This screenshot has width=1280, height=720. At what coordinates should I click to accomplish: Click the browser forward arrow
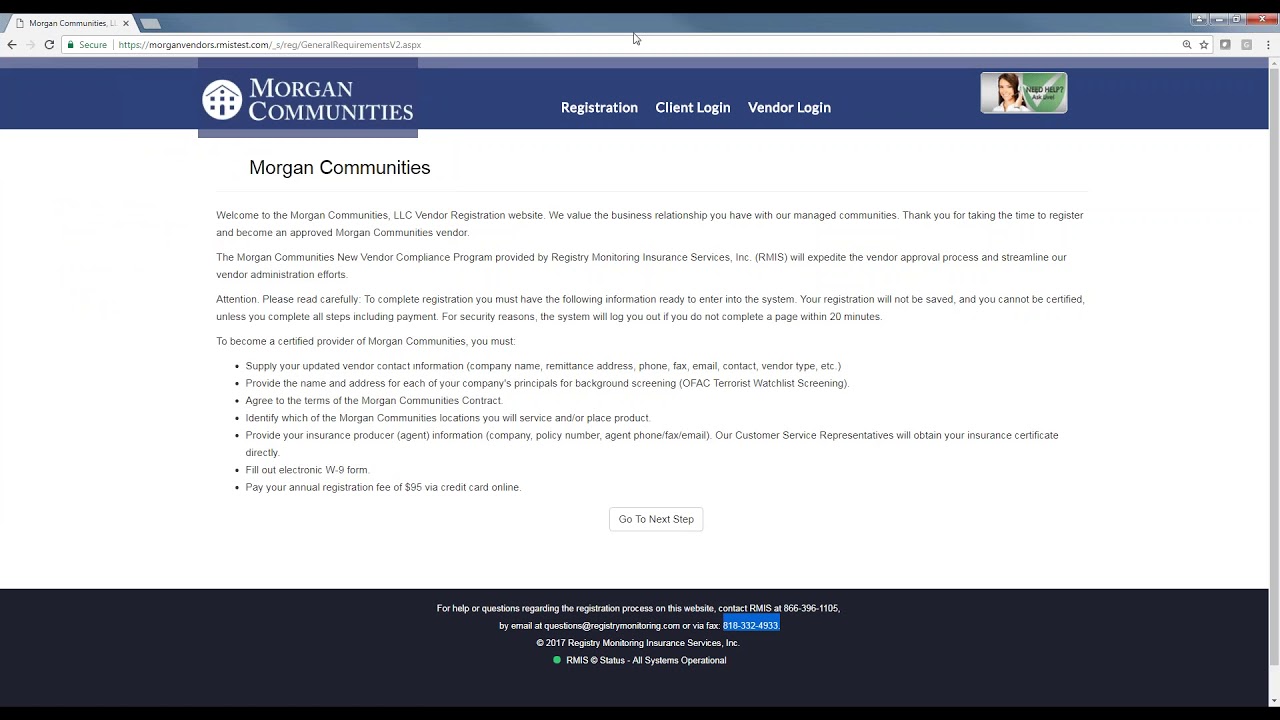pyautogui.click(x=30, y=45)
